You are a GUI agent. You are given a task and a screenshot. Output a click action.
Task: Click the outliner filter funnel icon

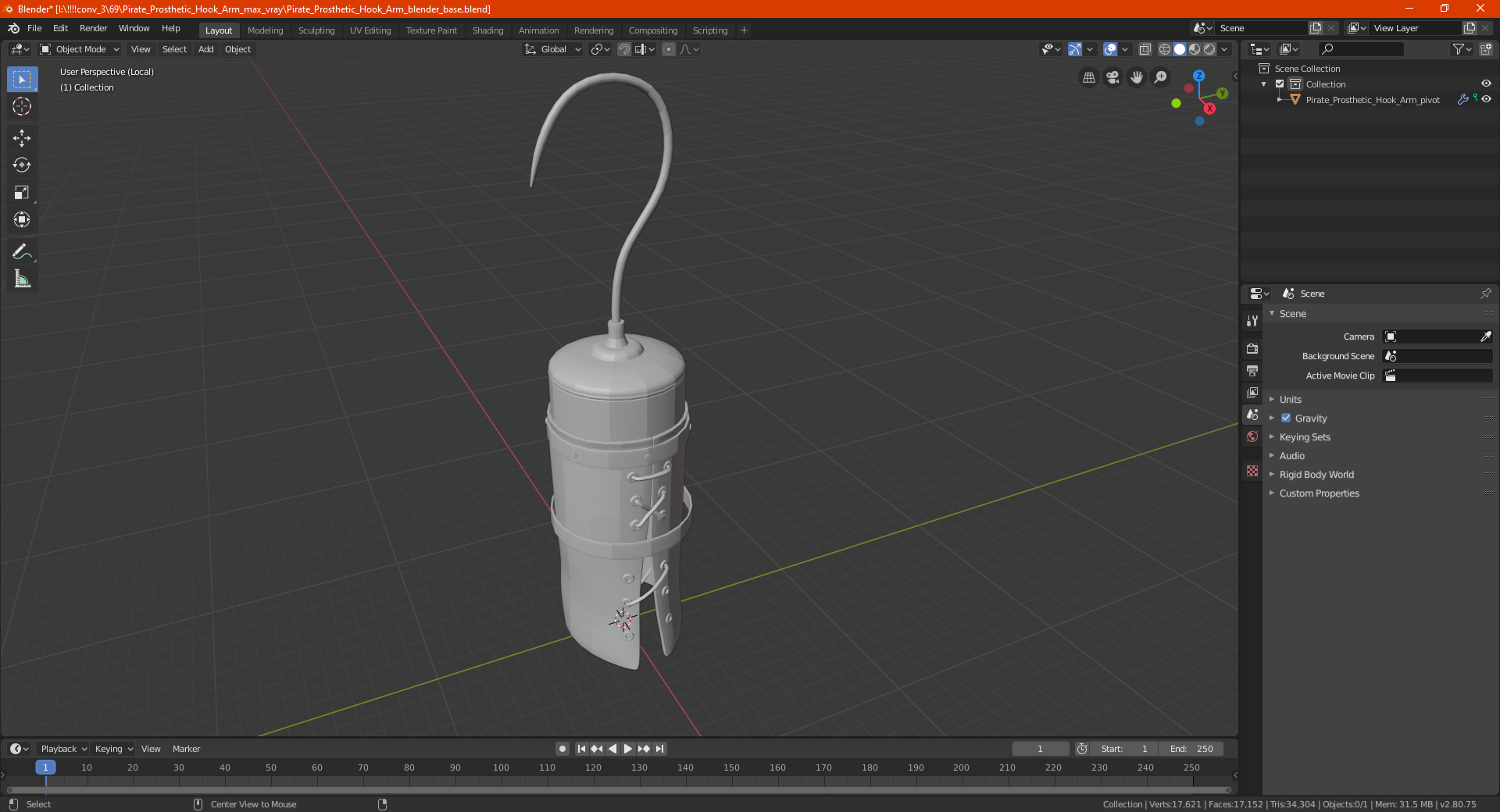pos(1462,49)
